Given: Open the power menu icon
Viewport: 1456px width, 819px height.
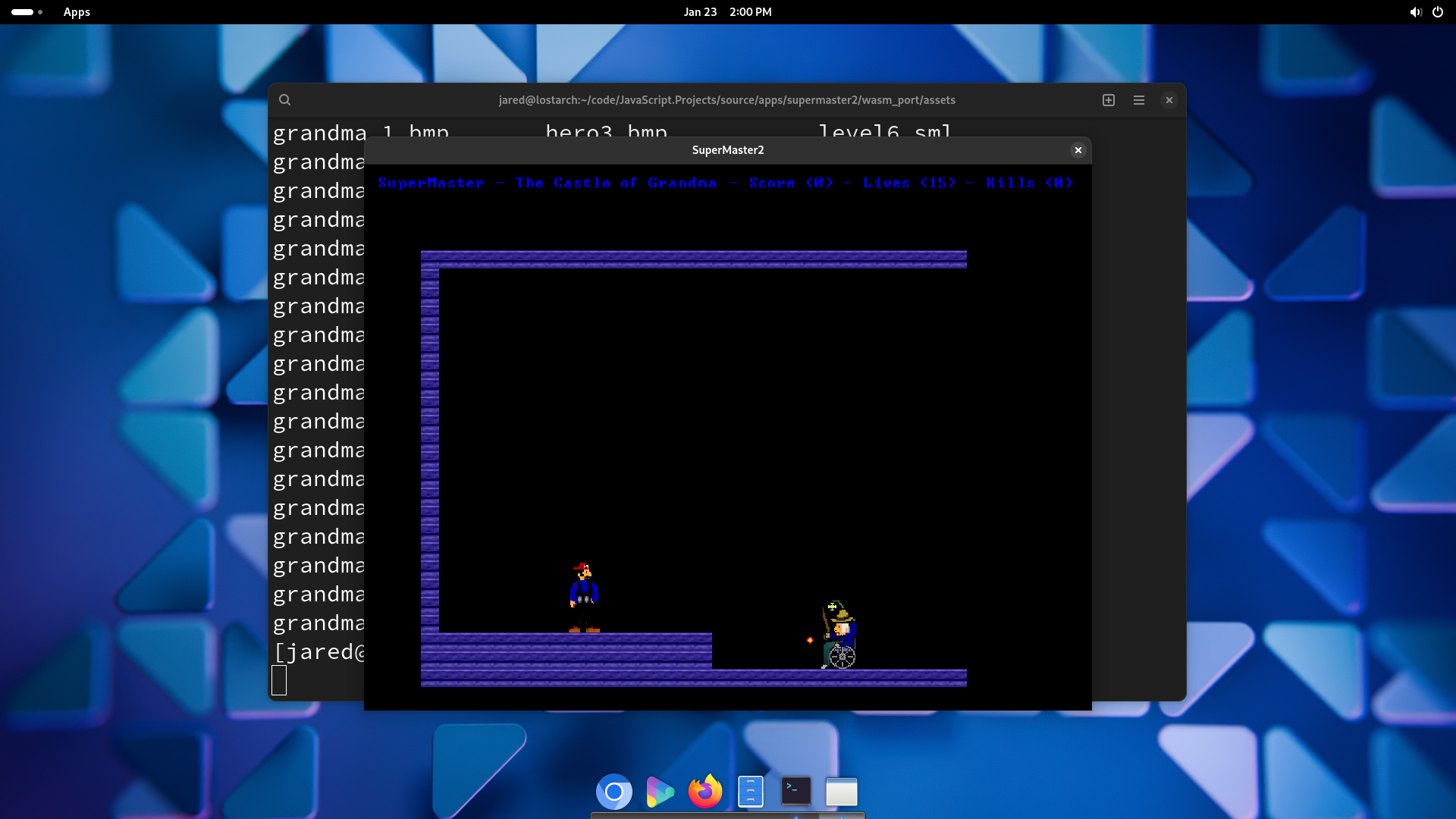Looking at the screenshot, I should pos(1437,12).
